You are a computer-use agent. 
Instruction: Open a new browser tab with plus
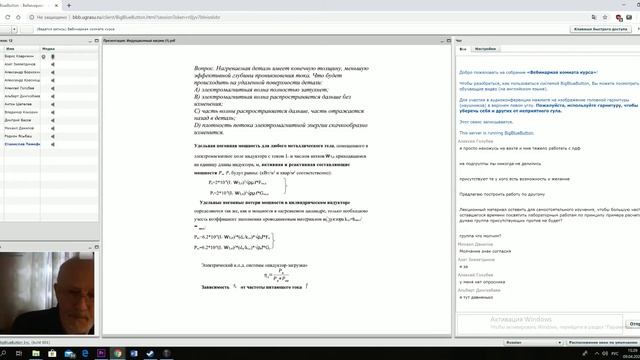click(69, 5)
